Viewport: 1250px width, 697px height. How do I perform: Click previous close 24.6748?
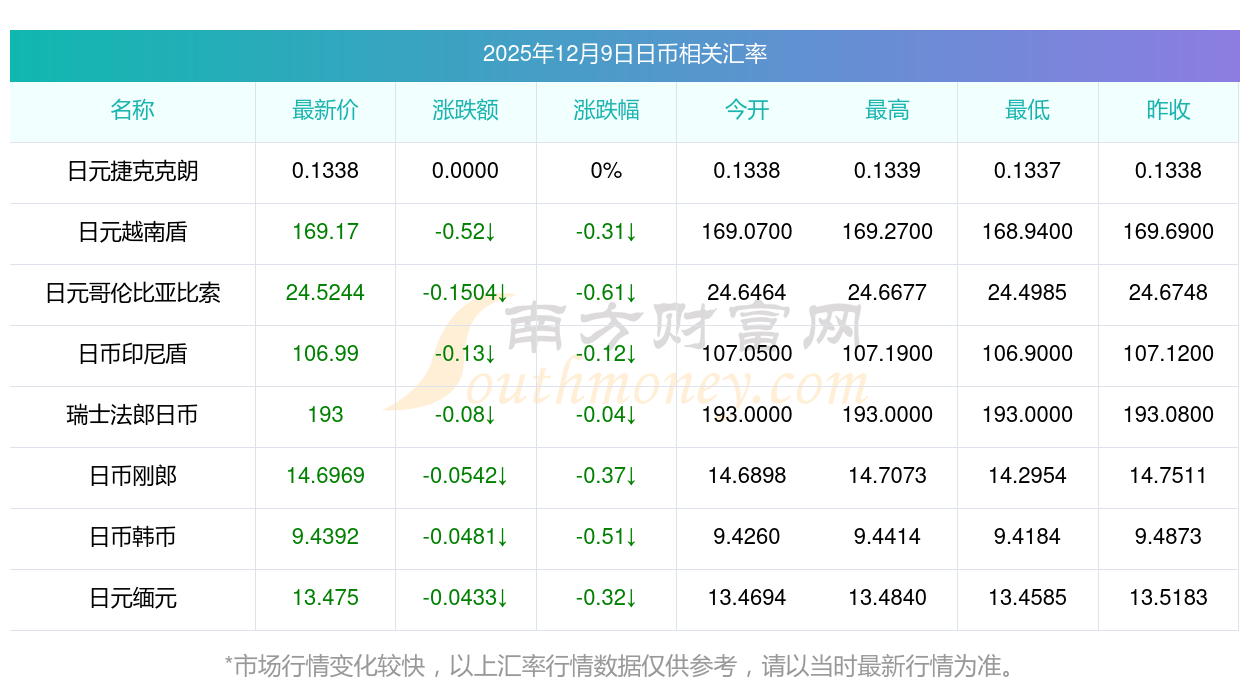coord(1168,293)
